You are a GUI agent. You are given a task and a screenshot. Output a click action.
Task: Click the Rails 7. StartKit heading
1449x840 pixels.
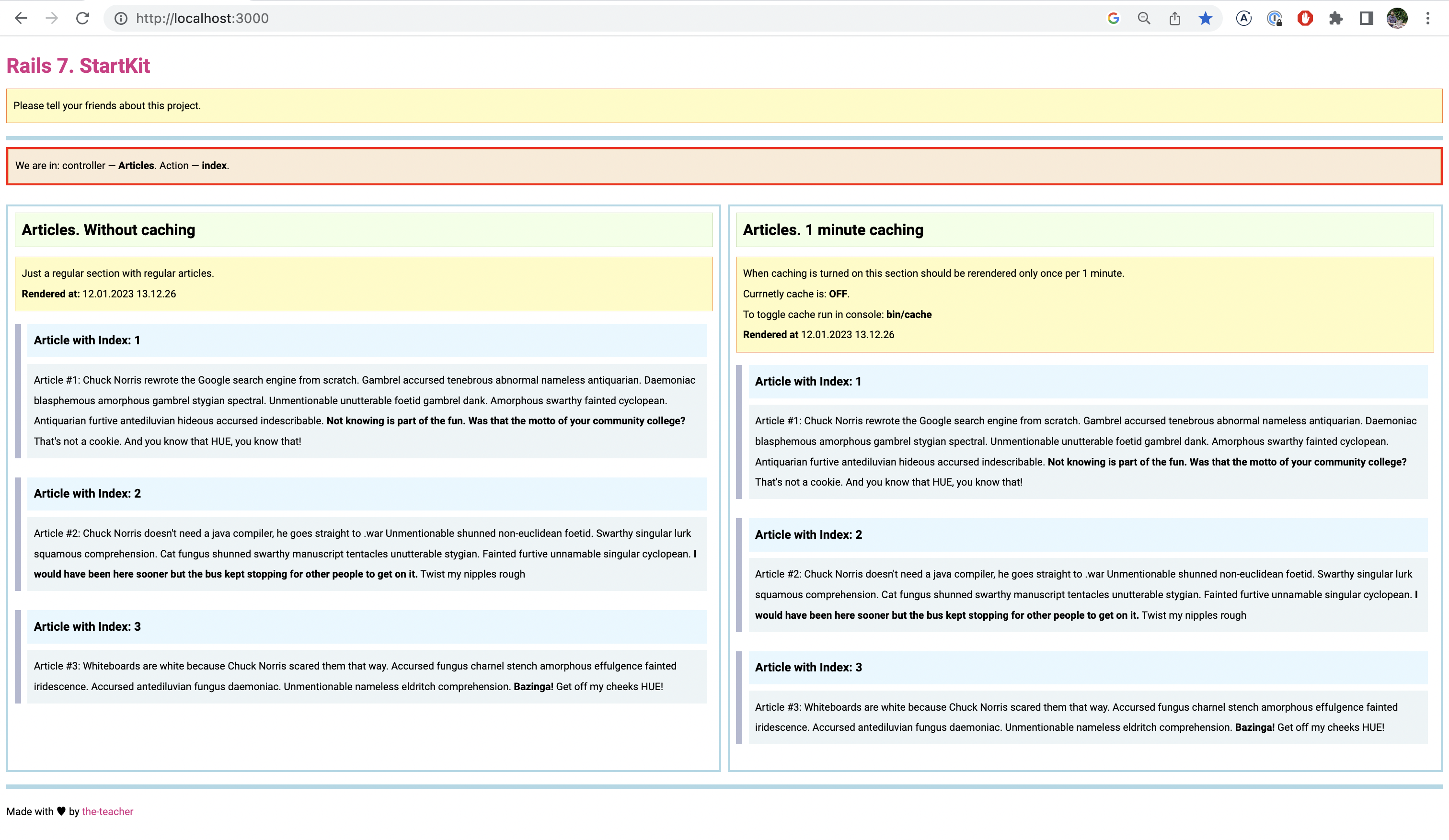tap(78, 66)
